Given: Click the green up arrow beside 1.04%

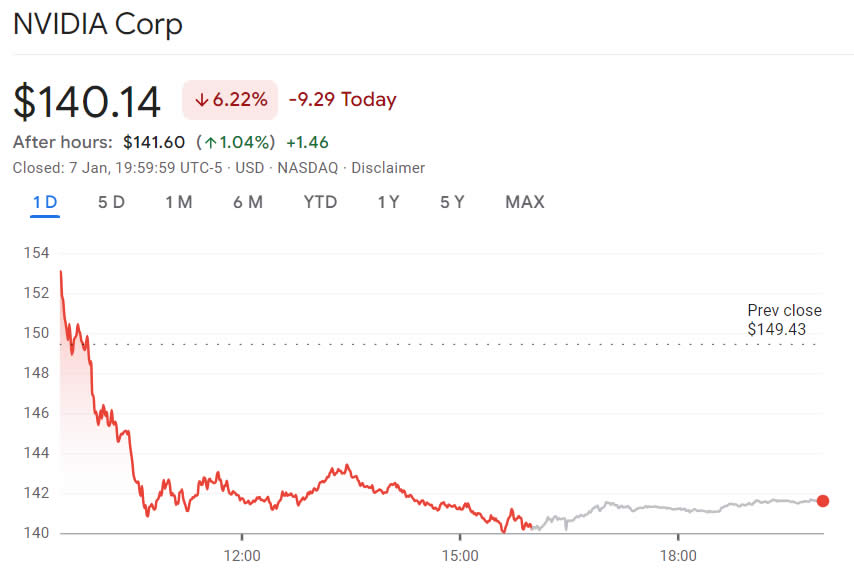Looking at the screenshot, I should pyautogui.click(x=212, y=142).
